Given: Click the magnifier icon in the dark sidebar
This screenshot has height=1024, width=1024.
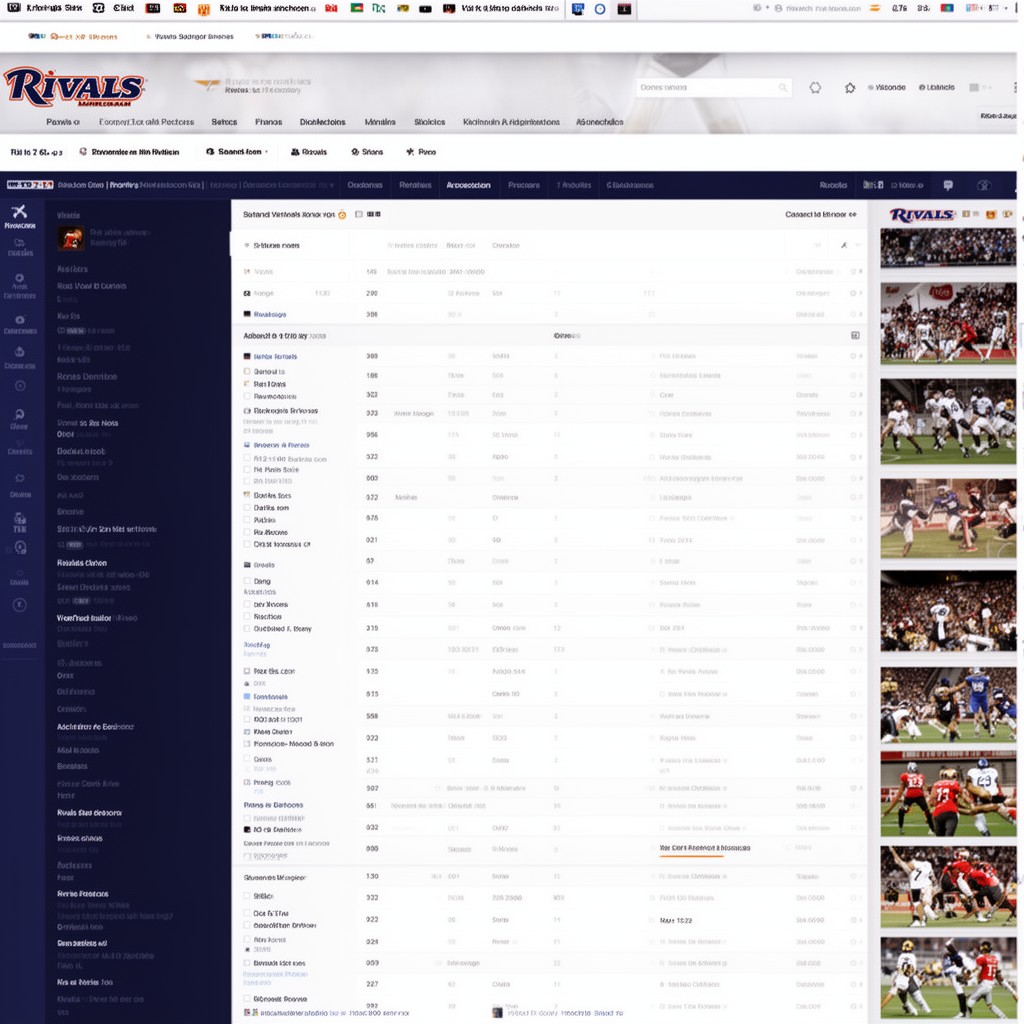Looking at the screenshot, I should [20, 414].
